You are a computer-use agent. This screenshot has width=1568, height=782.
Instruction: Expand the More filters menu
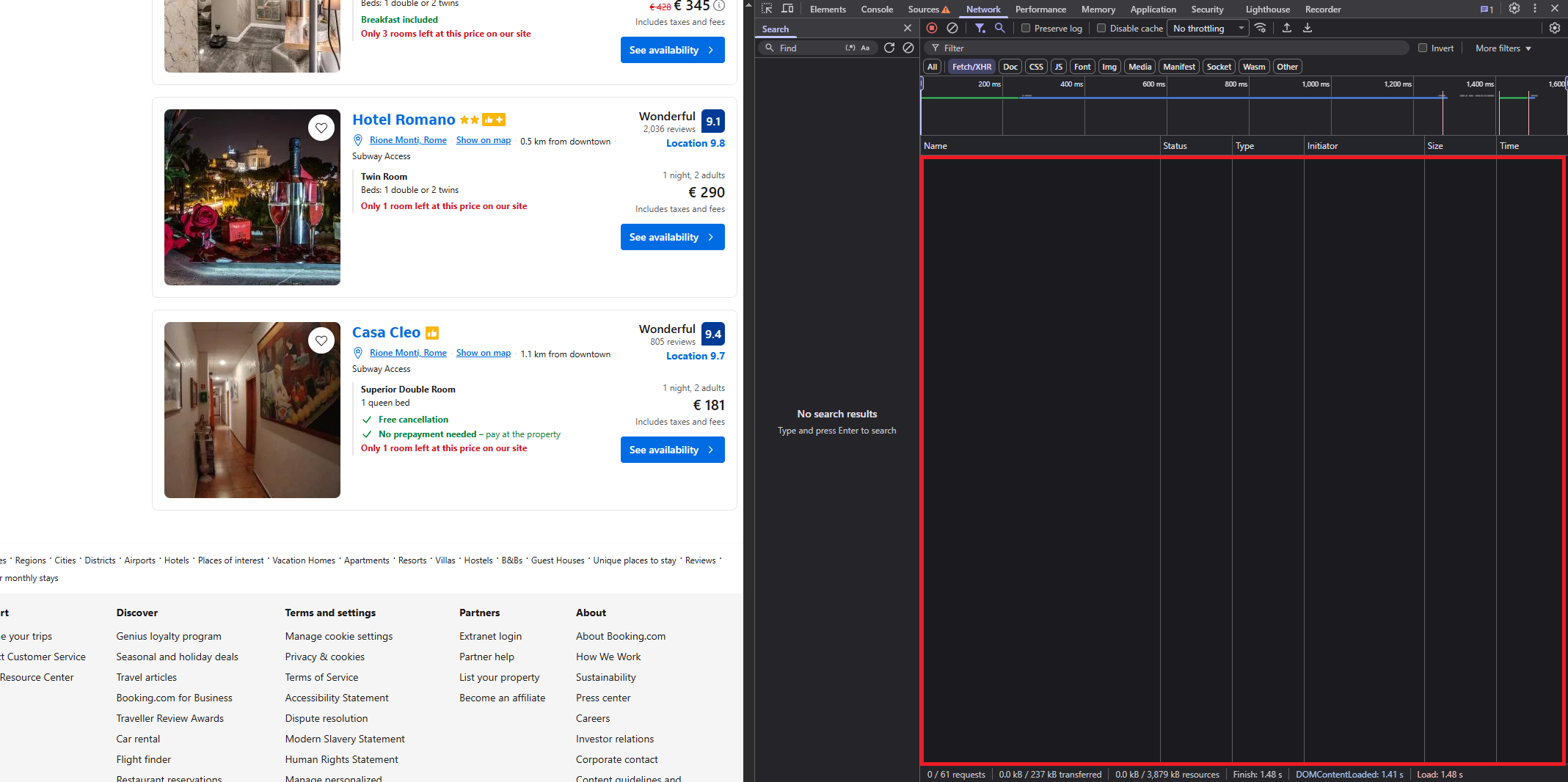click(1503, 48)
